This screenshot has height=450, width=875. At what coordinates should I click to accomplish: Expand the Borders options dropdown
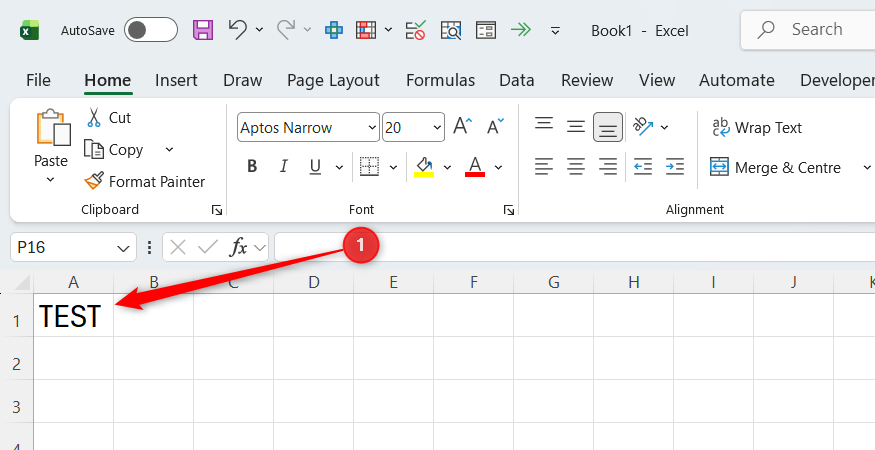pyautogui.click(x=393, y=167)
